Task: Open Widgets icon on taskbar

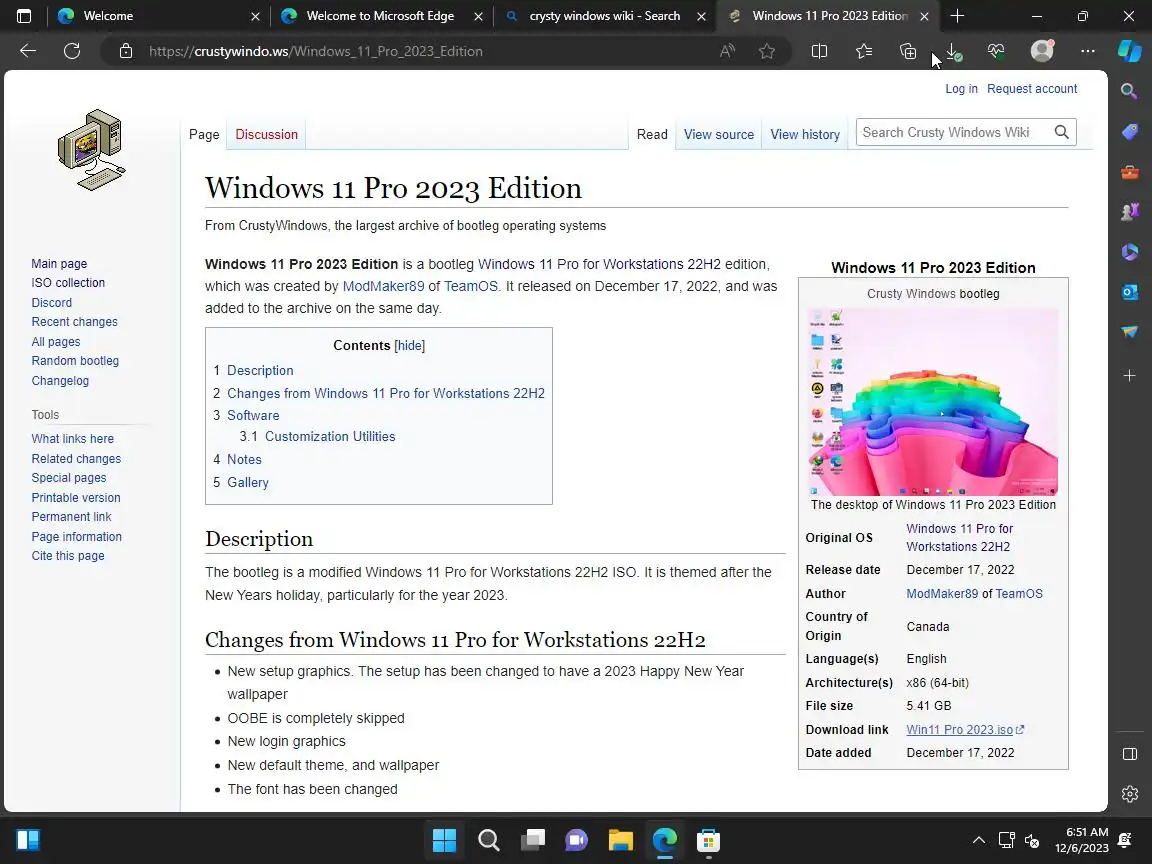Action: pyautogui.click(x=28, y=840)
